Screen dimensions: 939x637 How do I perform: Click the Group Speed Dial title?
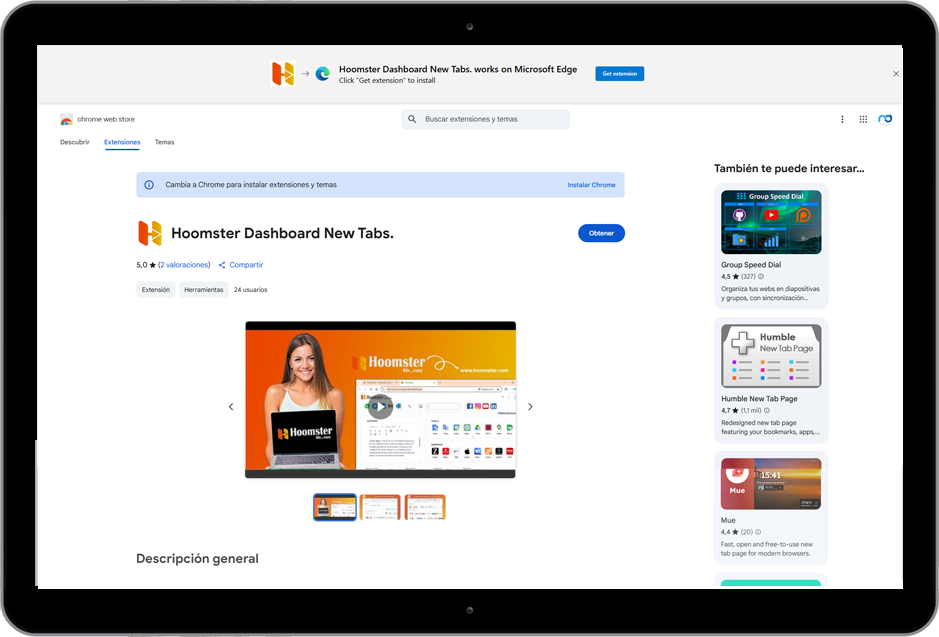click(x=751, y=265)
